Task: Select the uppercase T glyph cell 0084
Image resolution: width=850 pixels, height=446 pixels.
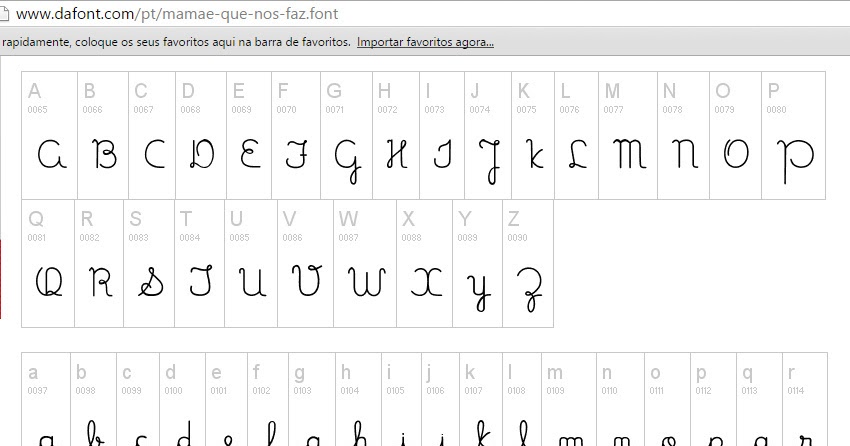Action: [x=199, y=263]
